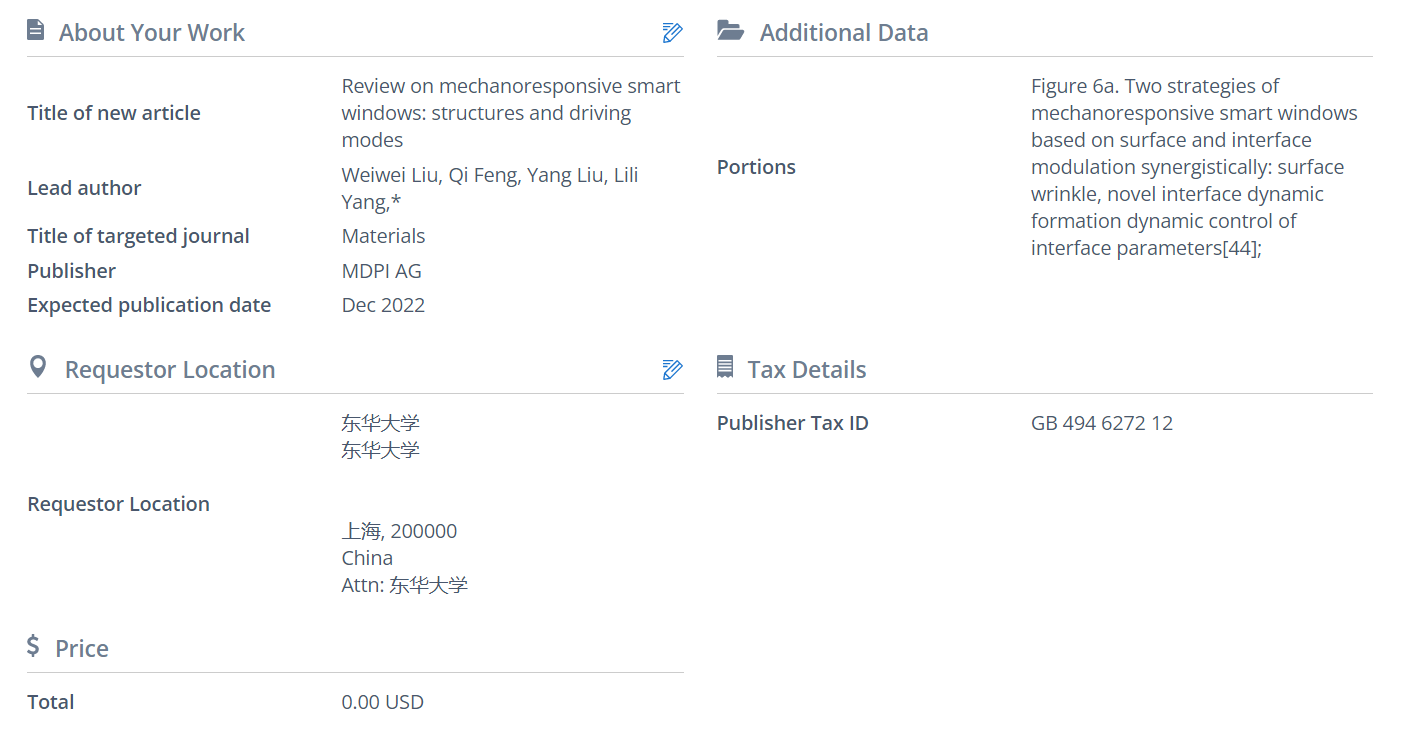Click the Requestor Location section heading text
This screenshot has height=748, width=1405.
pos(169,370)
